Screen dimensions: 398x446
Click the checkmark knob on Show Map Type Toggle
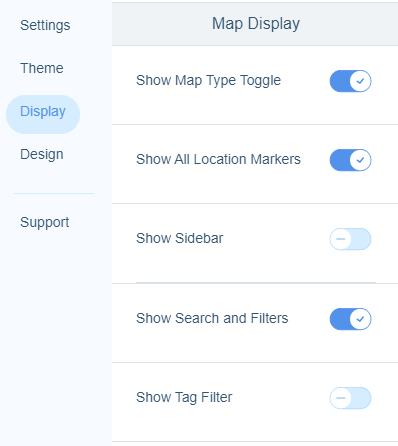(360, 81)
